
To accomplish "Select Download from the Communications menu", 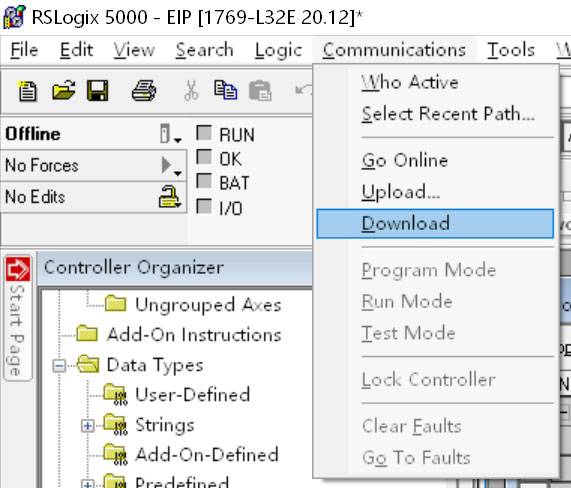I will point(435,224).
